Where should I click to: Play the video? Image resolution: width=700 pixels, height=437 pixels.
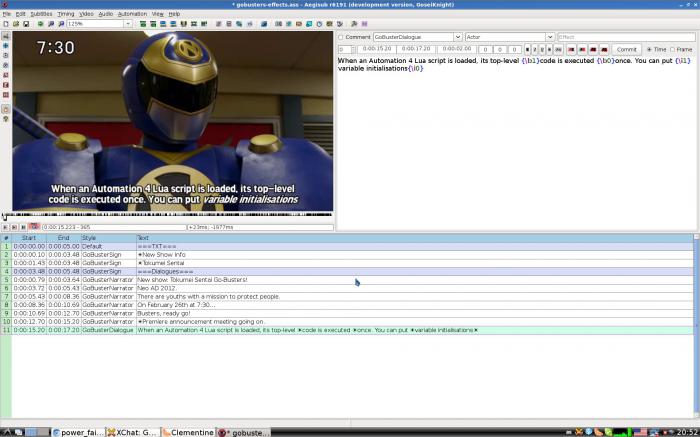click(x=5, y=227)
